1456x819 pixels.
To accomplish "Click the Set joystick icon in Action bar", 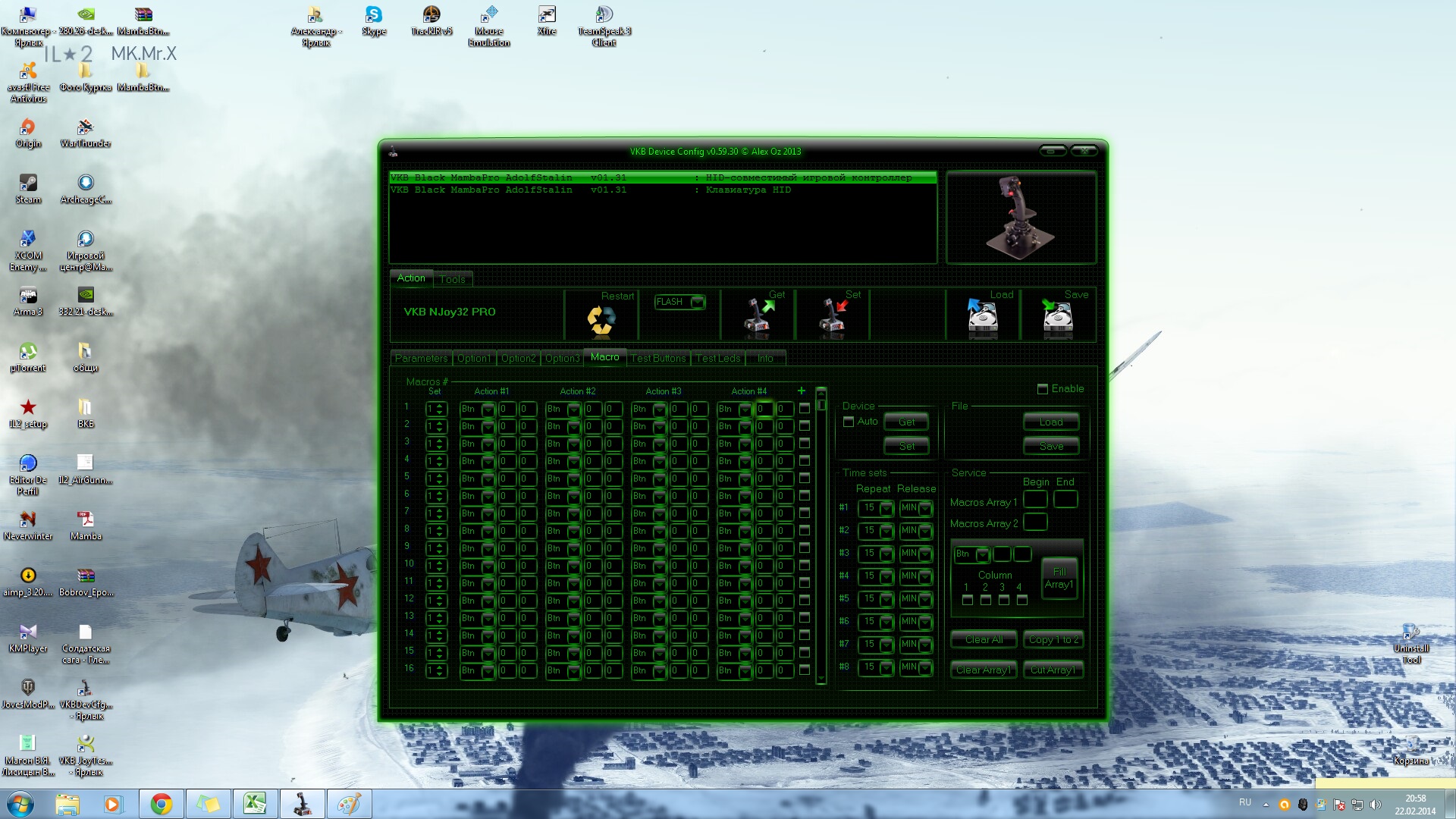I will point(833,318).
